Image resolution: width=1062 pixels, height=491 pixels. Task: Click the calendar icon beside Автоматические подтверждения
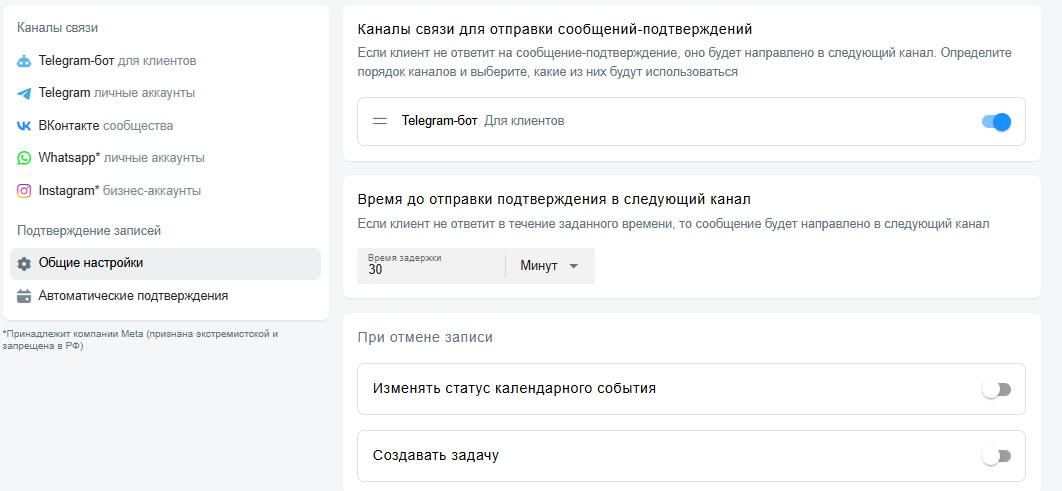tap(24, 296)
